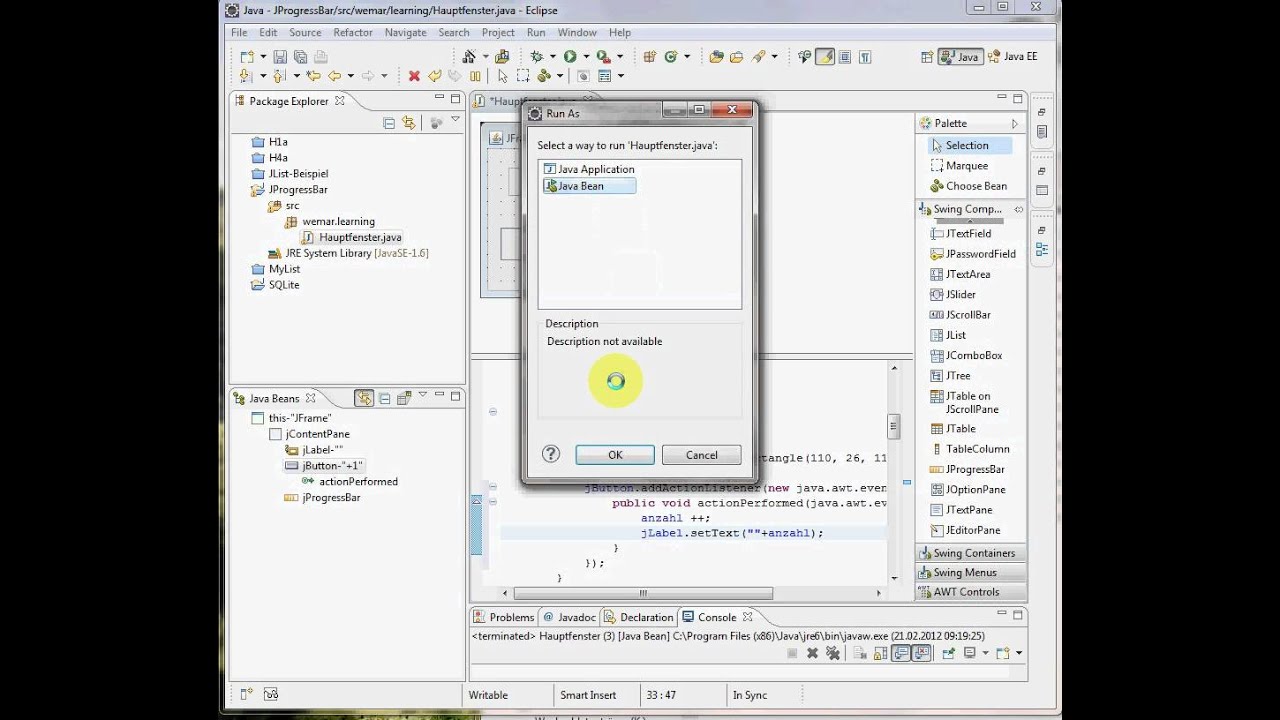The width and height of the screenshot is (1280, 720).
Task: Open the Refactor menu
Action: click(353, 32)
